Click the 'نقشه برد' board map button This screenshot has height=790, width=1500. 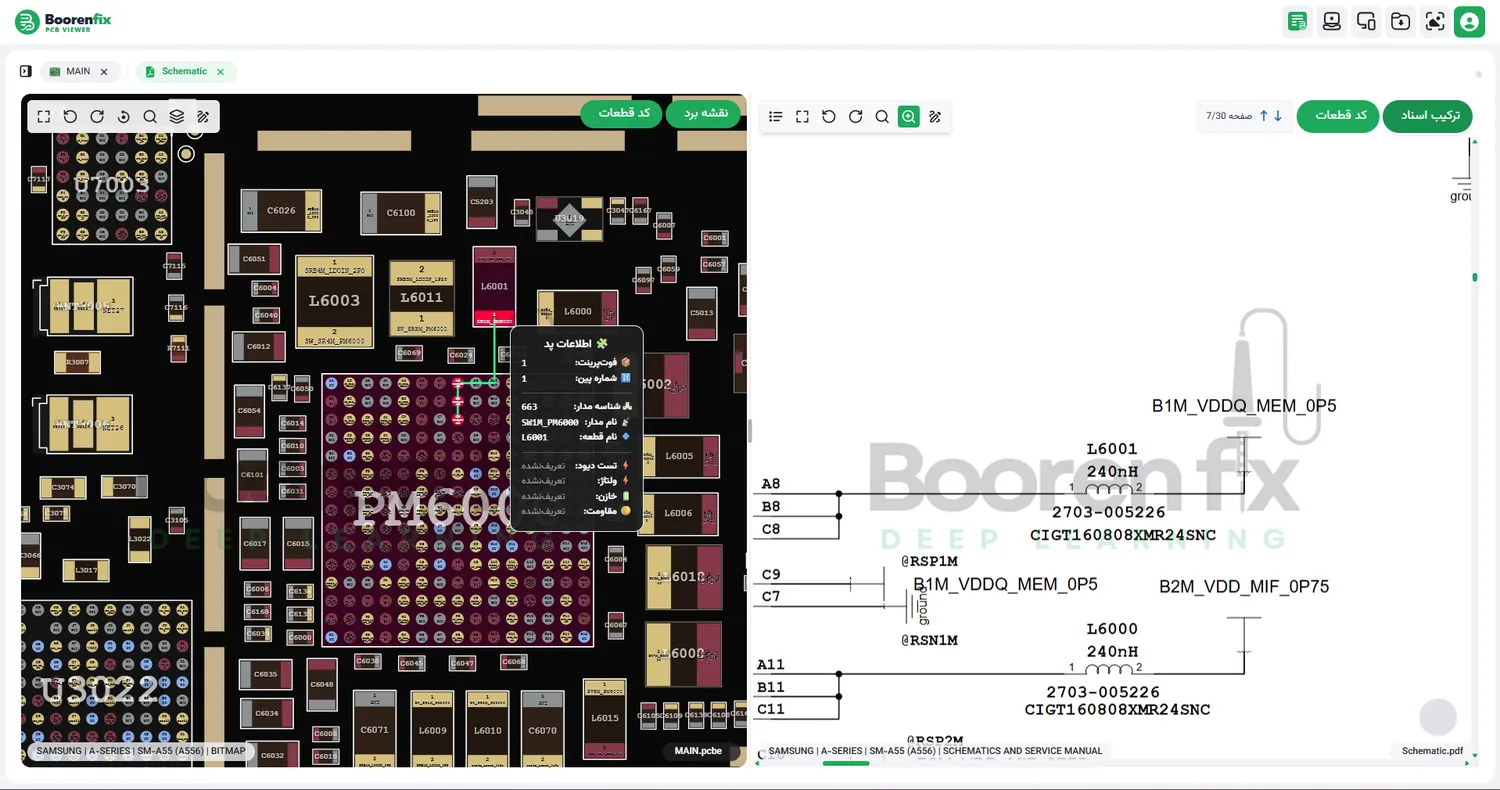pyautogui.click(x=704, y=113)
